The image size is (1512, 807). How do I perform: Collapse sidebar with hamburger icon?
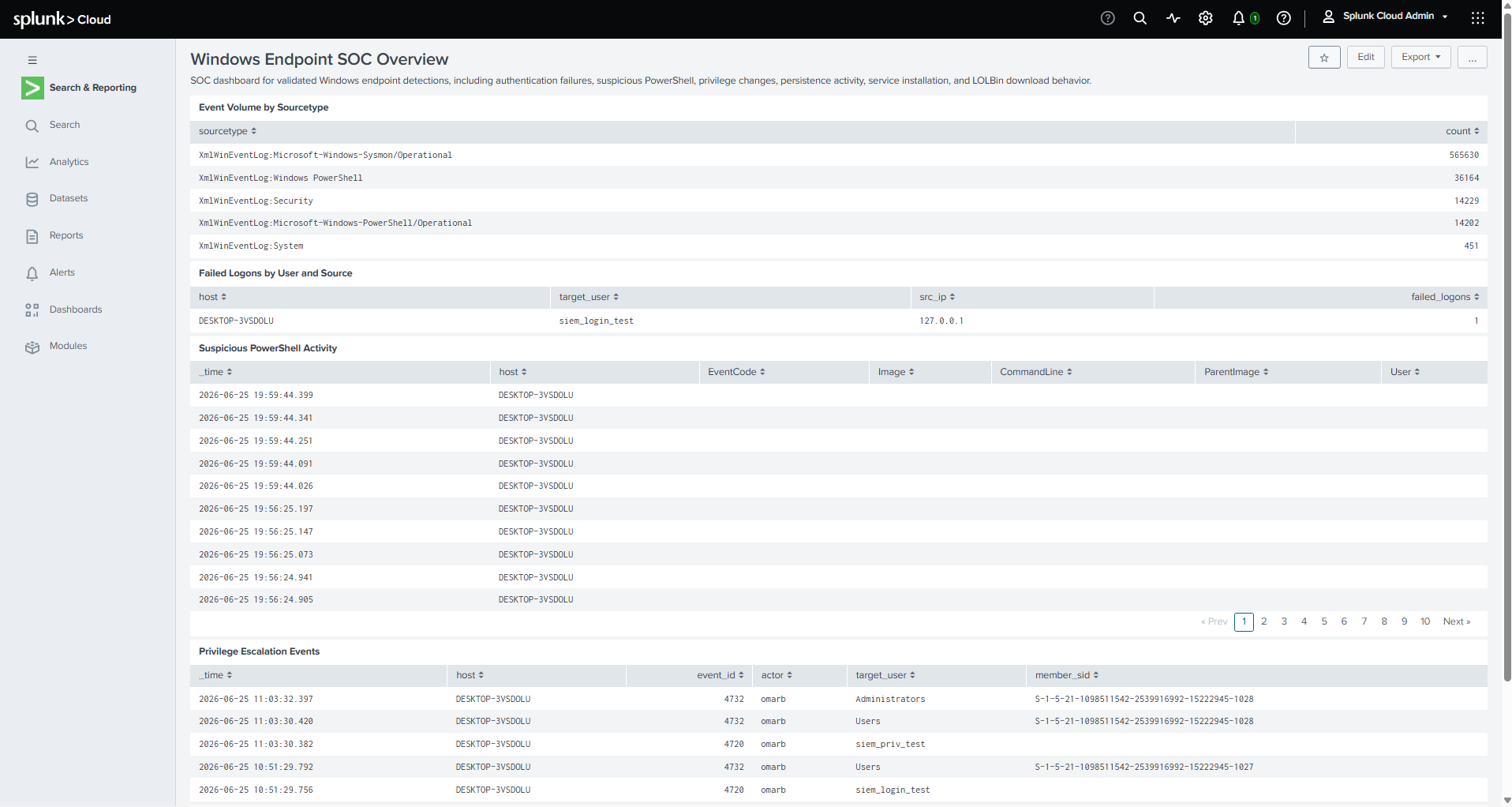pyautogui.click(x=32, y=60)
